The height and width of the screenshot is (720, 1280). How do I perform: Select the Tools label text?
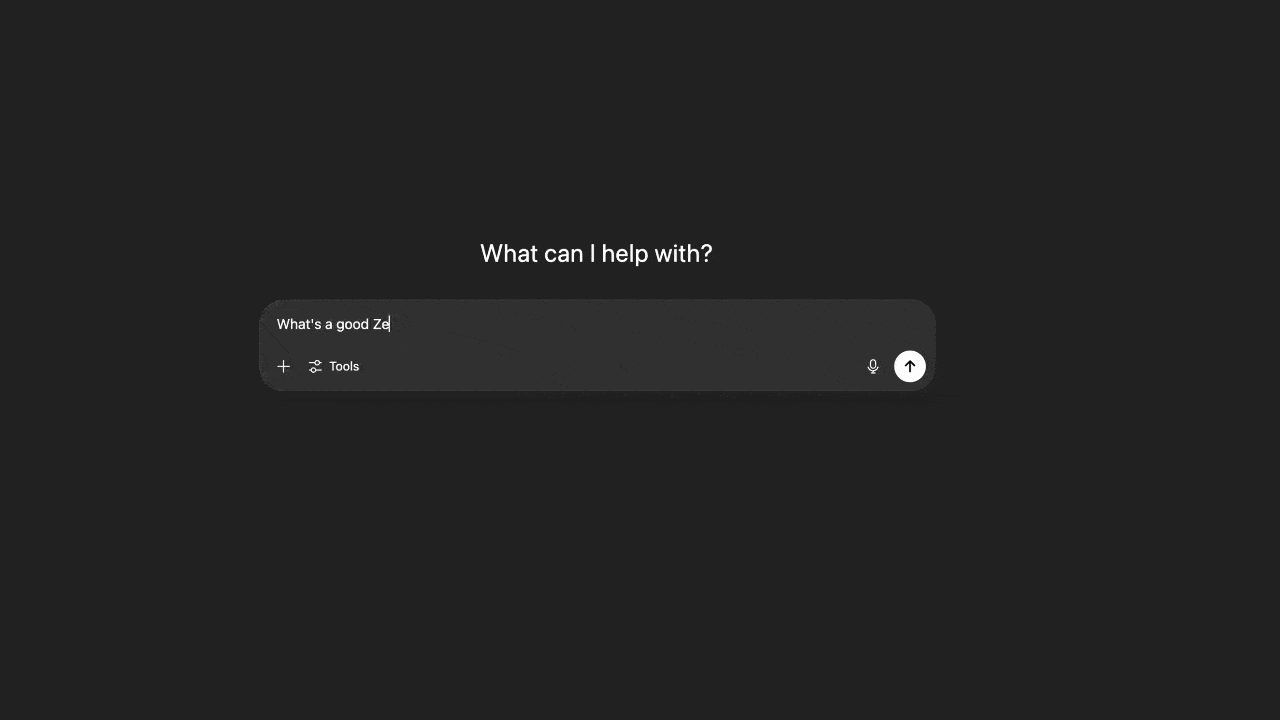(x=344, y=367)
